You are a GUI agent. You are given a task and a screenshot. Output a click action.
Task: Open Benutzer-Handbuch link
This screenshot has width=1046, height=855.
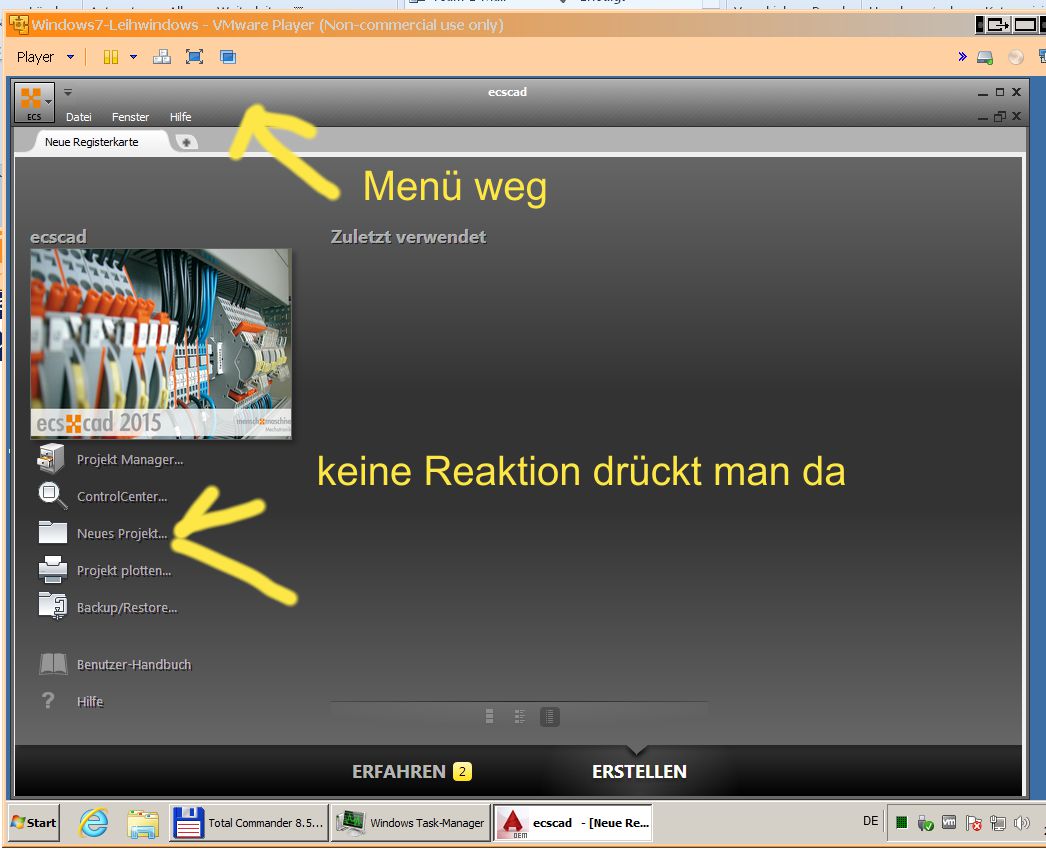(134, 665)
